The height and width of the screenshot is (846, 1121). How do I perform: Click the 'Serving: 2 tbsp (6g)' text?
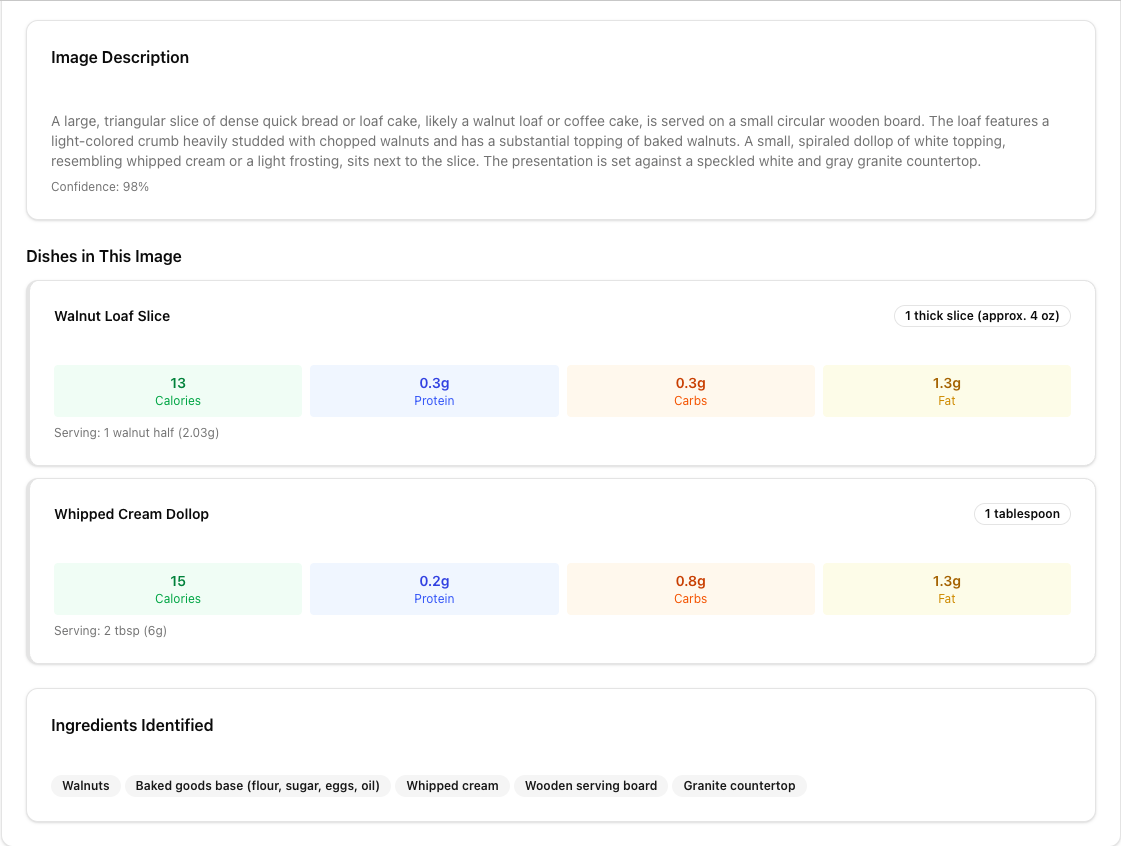[110, 631]
